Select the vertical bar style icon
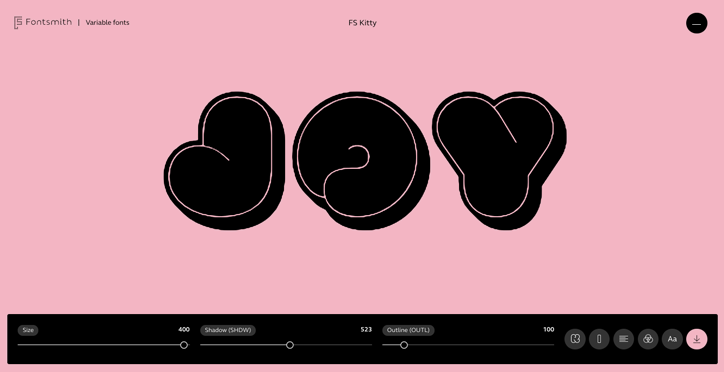The width and height of the screenshot is (724, 372). coord(599,339)
